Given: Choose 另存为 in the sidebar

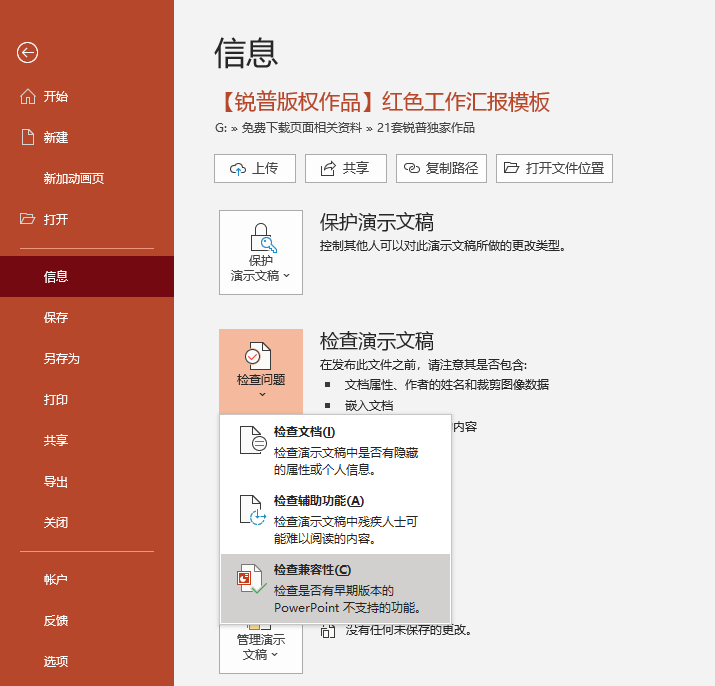Looking at the screenshot, I should click(x=87, y=359).
